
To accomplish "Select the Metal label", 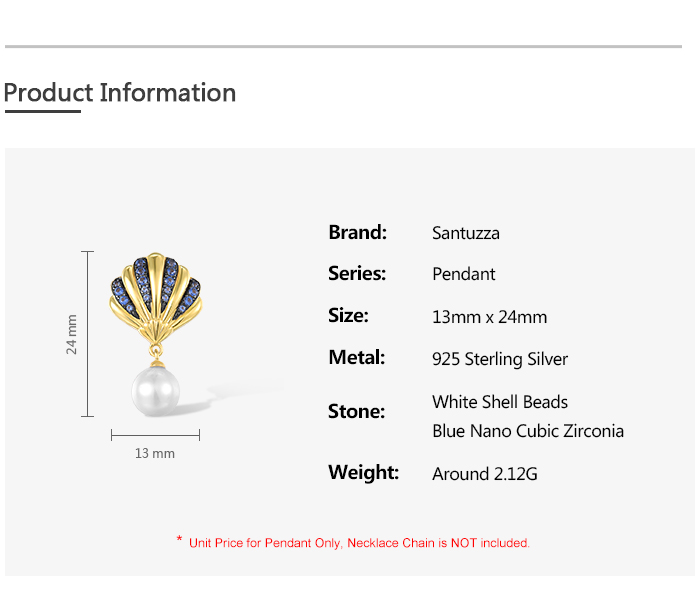I will click(356, 357).
